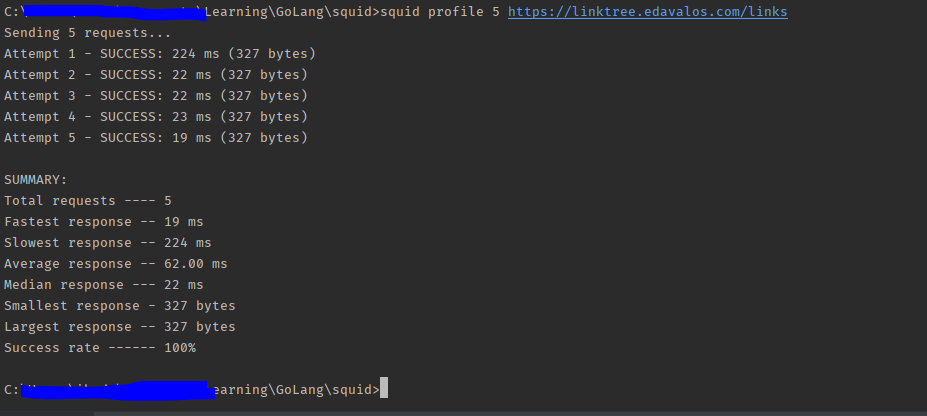Click the GoLang\squid path in the bottom prompt
This screenshot has height=416, width=927.
point(324,390)
